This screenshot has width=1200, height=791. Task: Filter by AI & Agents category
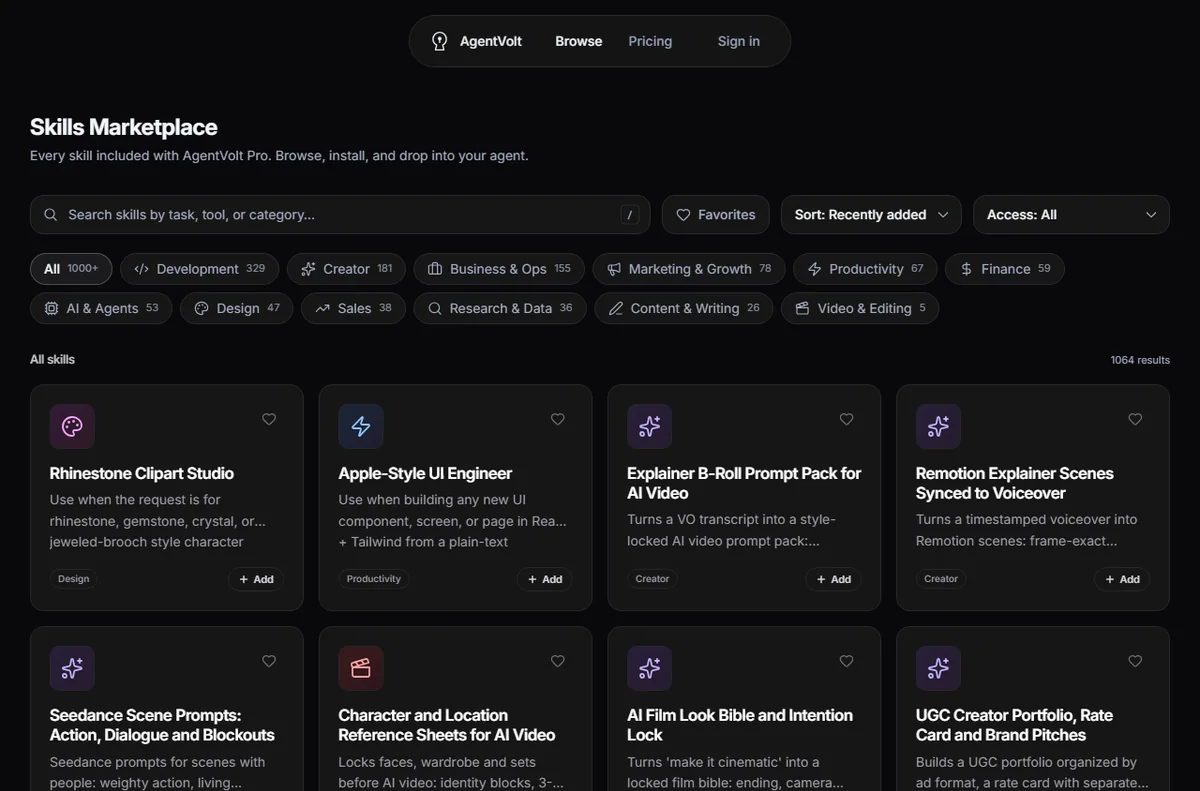coord(101,308)
